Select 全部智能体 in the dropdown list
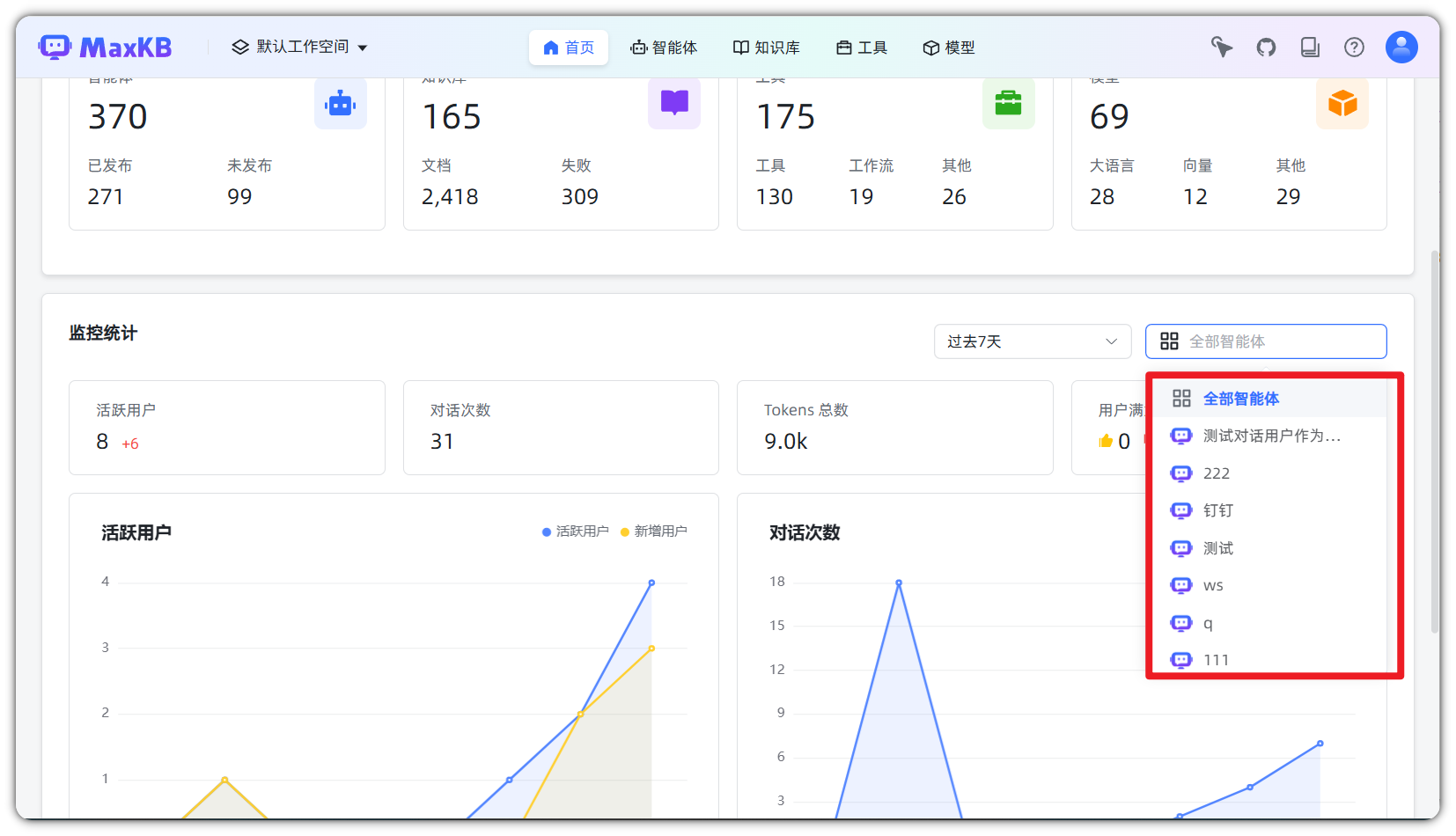Screen dimensions: 1456x836 tap(1269, 399)
